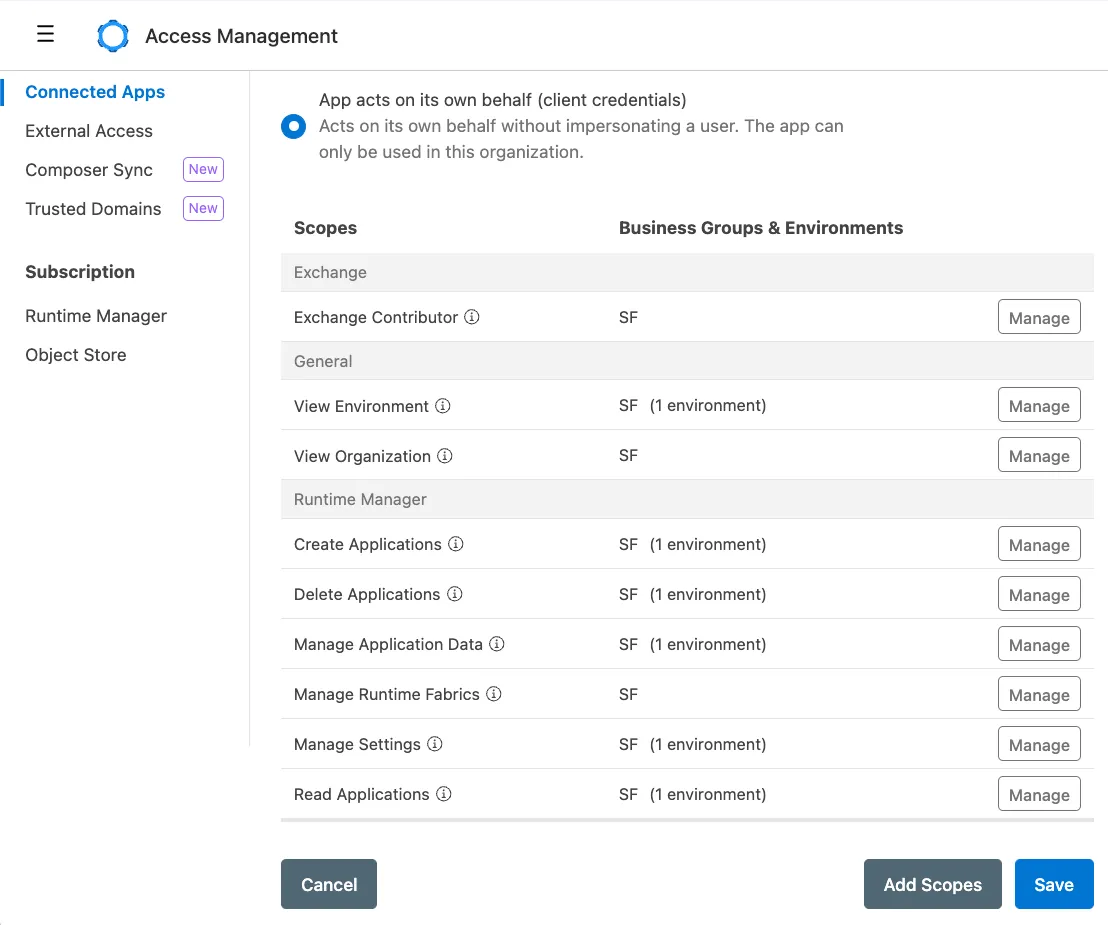Click the Anypoint Access Management logo
The image size is (1108, 925).
(x=113, y=35)
